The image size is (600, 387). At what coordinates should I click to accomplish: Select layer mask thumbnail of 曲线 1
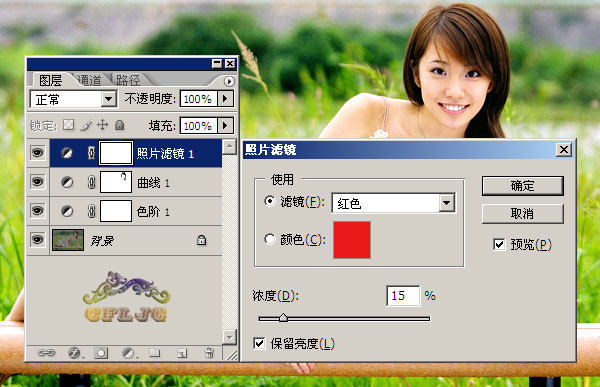coord(116,182)
